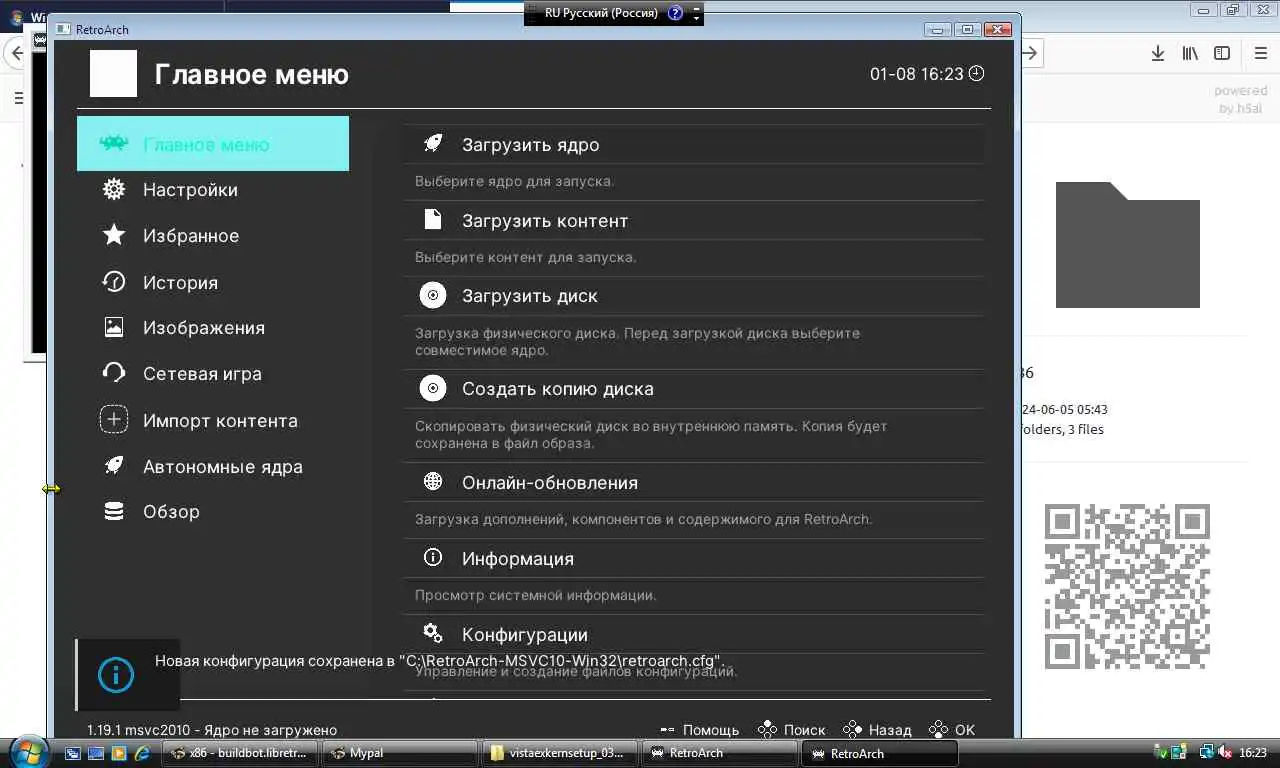
Task: Click the folder thumbnail in the browser page
Action: [x=1128, y=244]
